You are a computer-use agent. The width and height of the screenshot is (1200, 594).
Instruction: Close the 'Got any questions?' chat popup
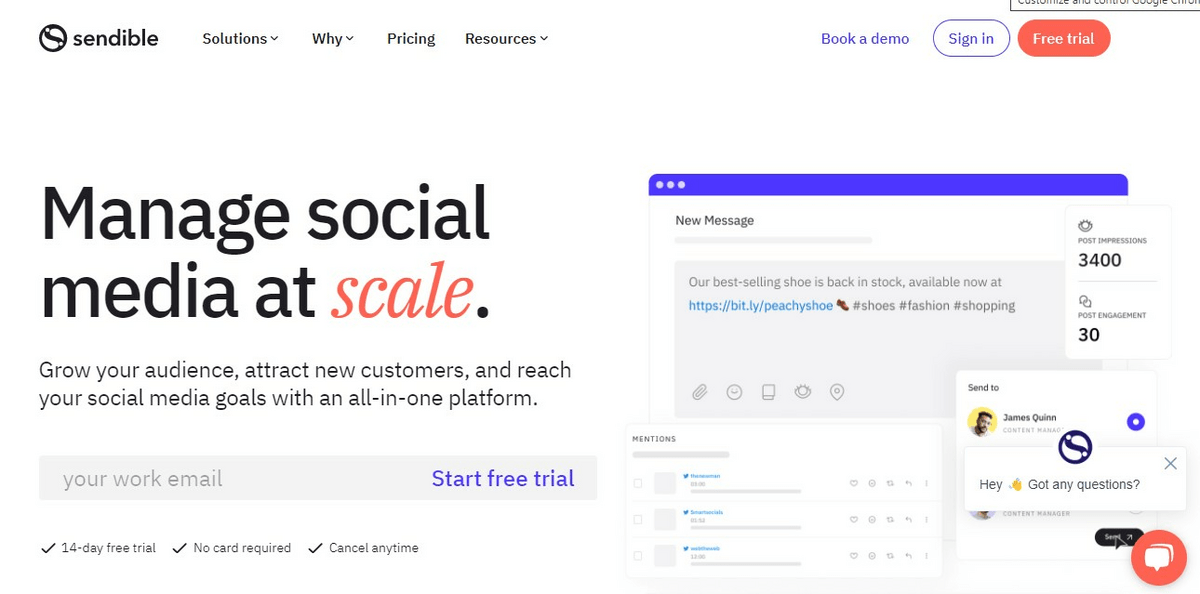(x=1170, y=463)
